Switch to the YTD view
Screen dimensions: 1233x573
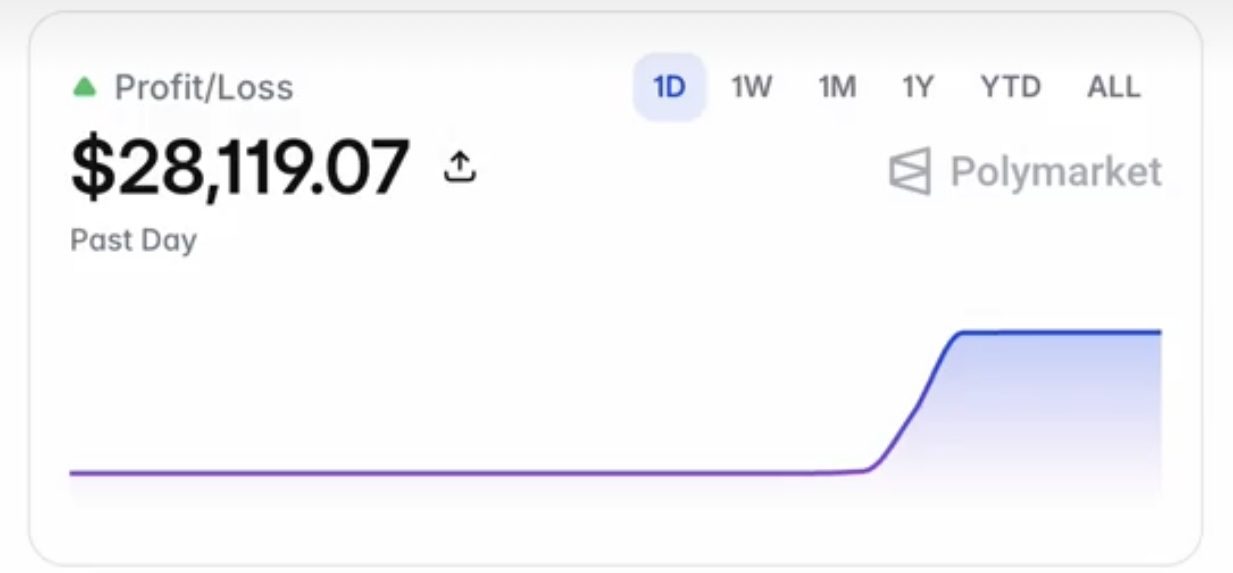tap(1010, 87)
